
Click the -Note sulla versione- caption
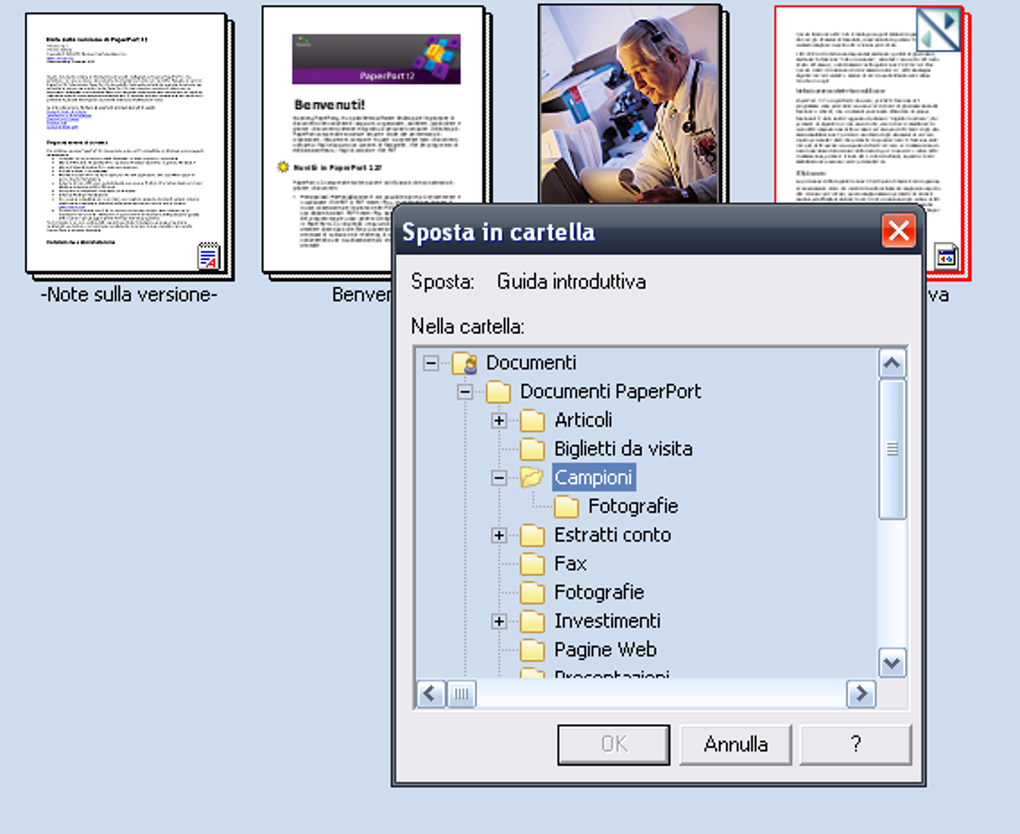coord(129,295)
